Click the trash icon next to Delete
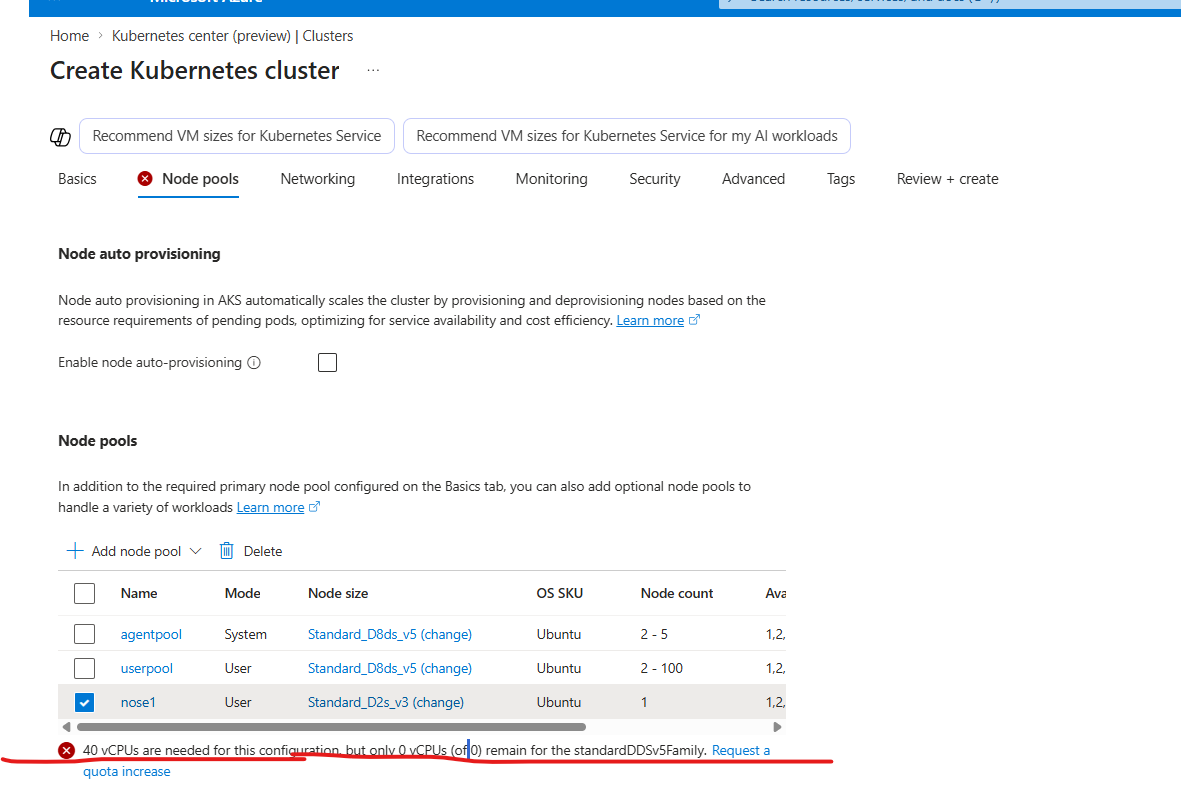The image size is (1181, 802). click(x=227, y=551)
